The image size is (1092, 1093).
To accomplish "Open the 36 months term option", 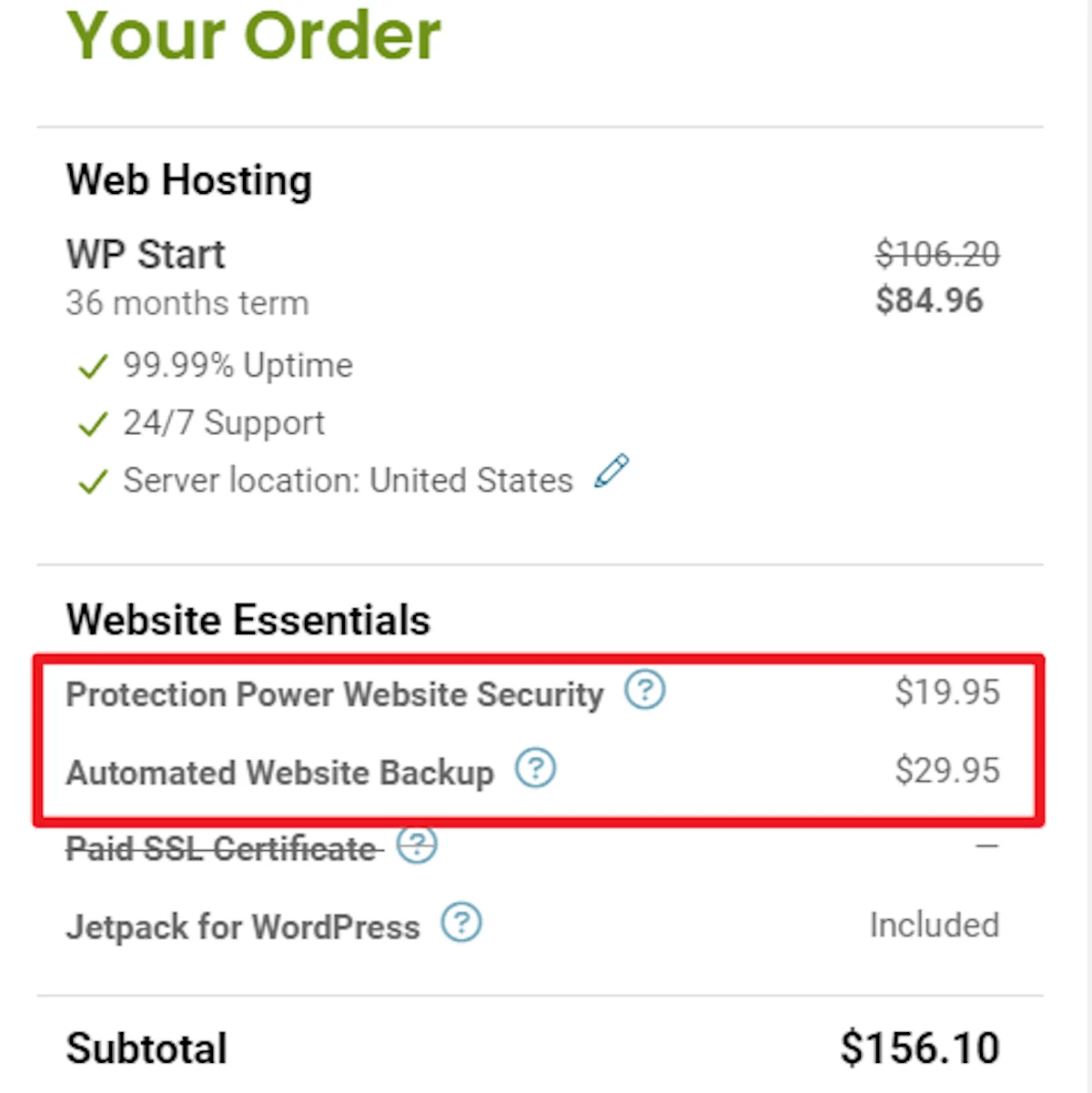I will click(187, 303).
